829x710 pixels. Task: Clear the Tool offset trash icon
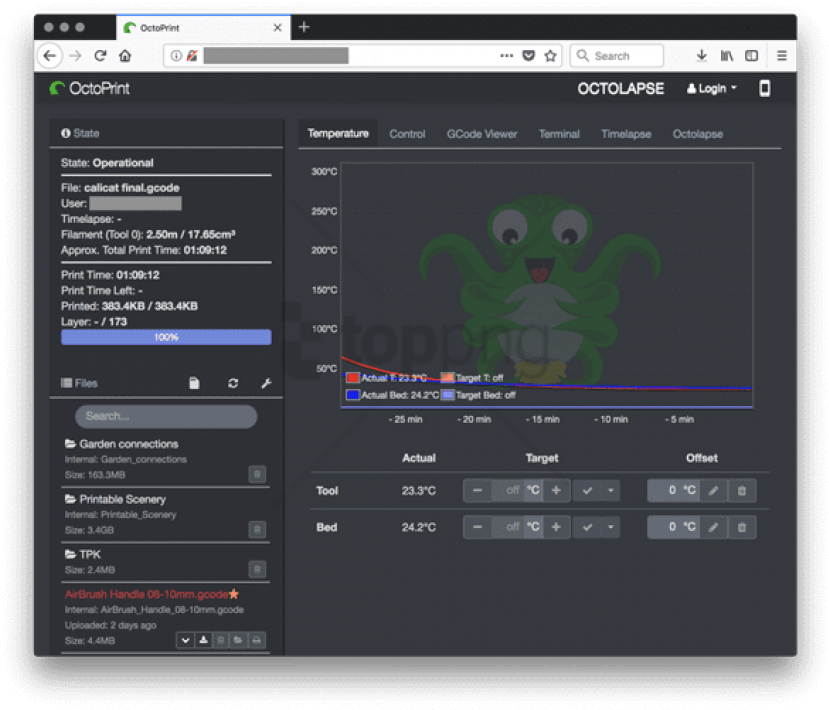pyautogui.click(x=742, y=491)
